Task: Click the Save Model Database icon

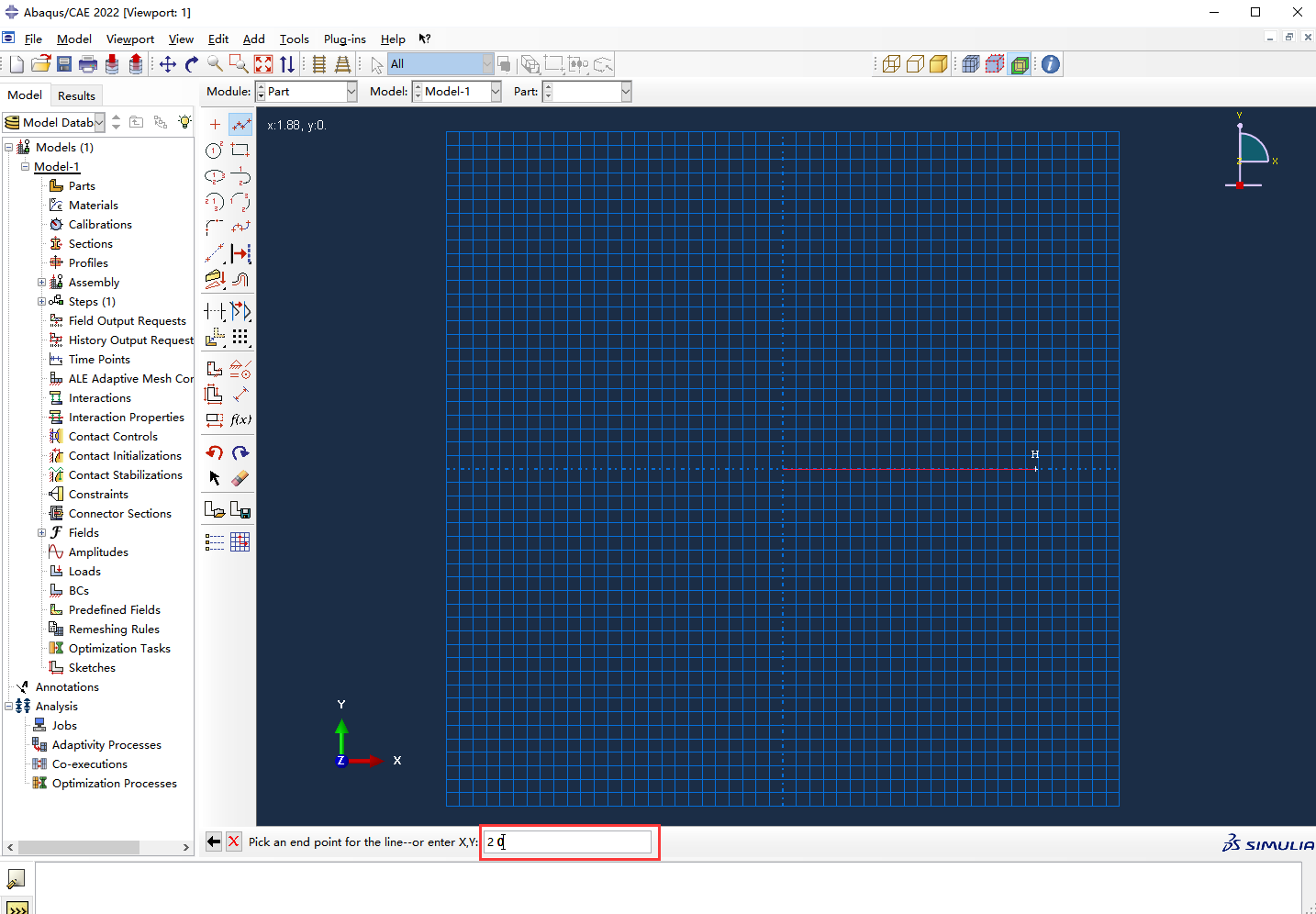Action: pos(64,64)
